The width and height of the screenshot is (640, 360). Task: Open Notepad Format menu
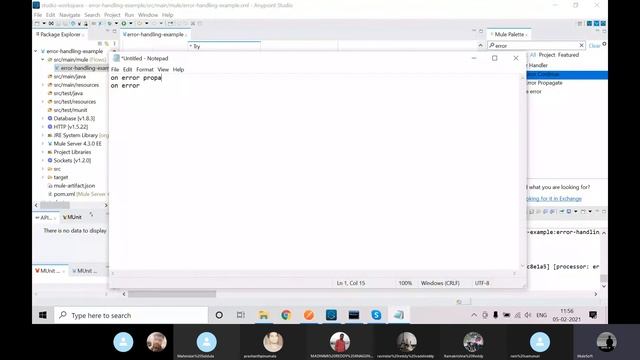tap(145, 69)
